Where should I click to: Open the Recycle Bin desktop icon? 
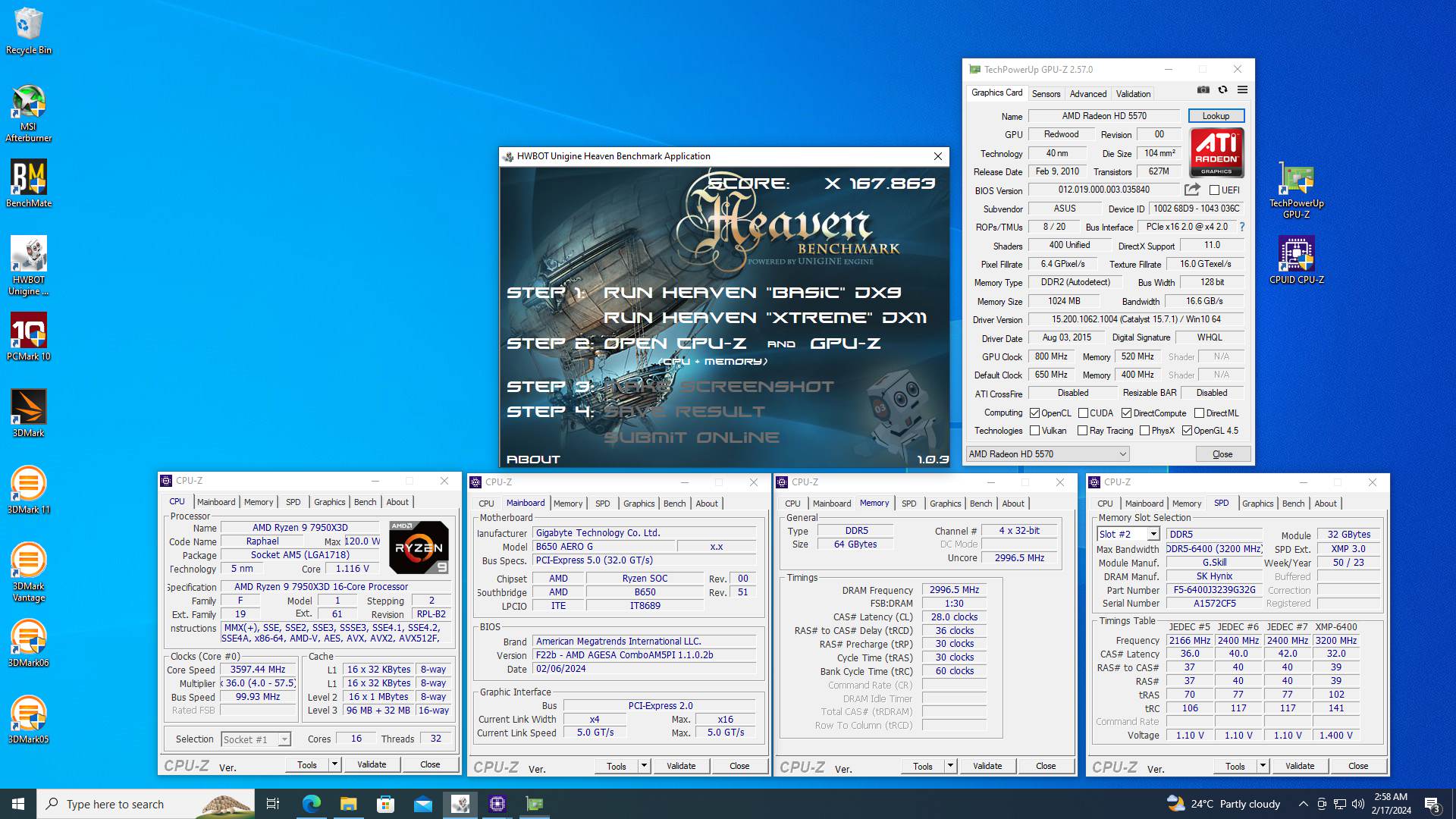28,31
